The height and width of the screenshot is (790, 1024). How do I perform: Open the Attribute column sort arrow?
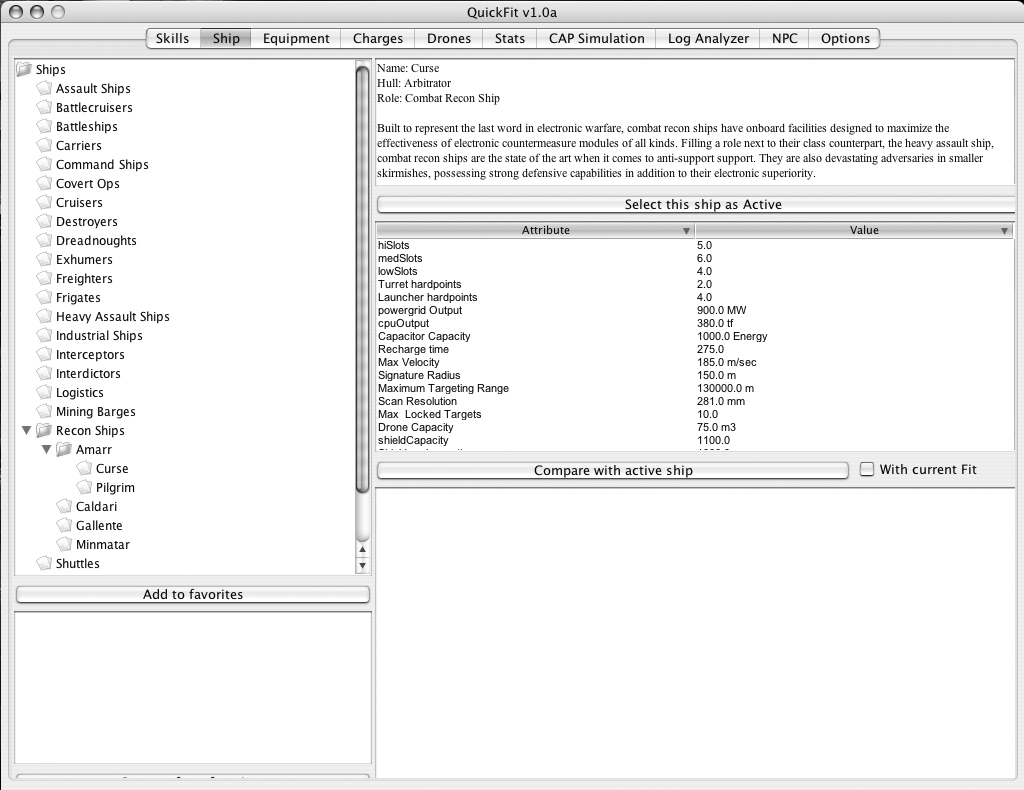pyautogui.click(x=686, y=230)
